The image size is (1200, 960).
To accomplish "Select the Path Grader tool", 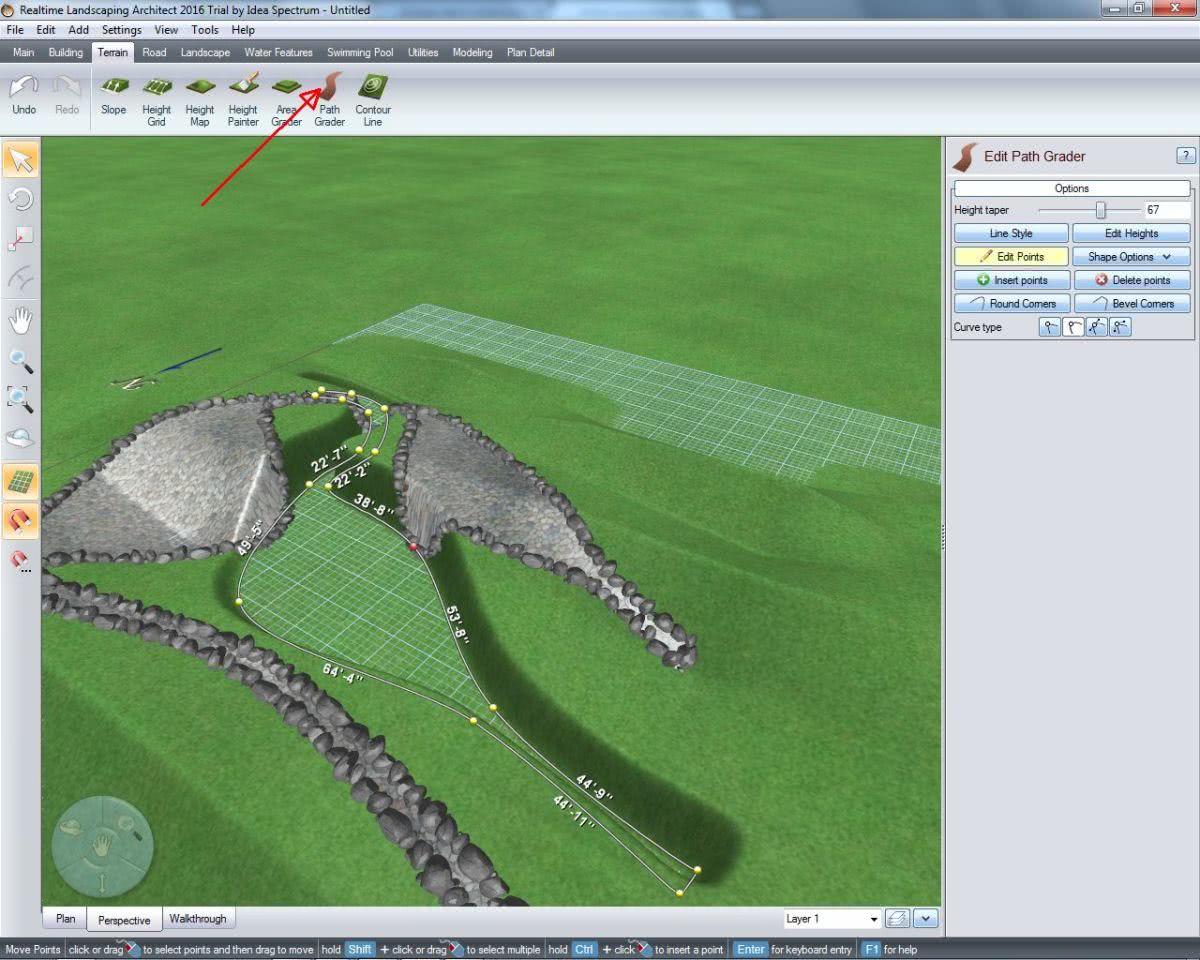I will pyautogui.click(x=329, y=100).
